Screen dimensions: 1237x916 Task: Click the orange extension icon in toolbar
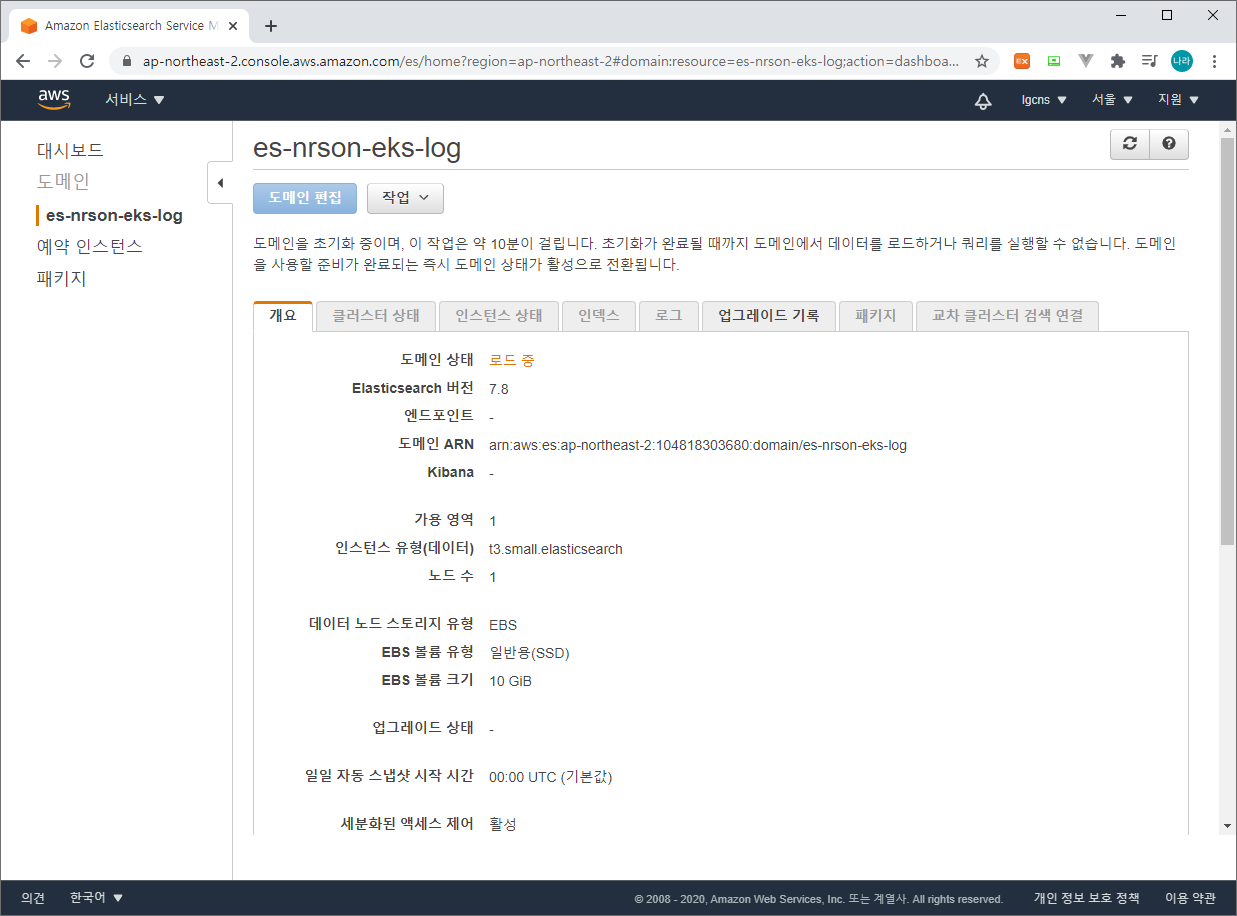coord(1022,61)
